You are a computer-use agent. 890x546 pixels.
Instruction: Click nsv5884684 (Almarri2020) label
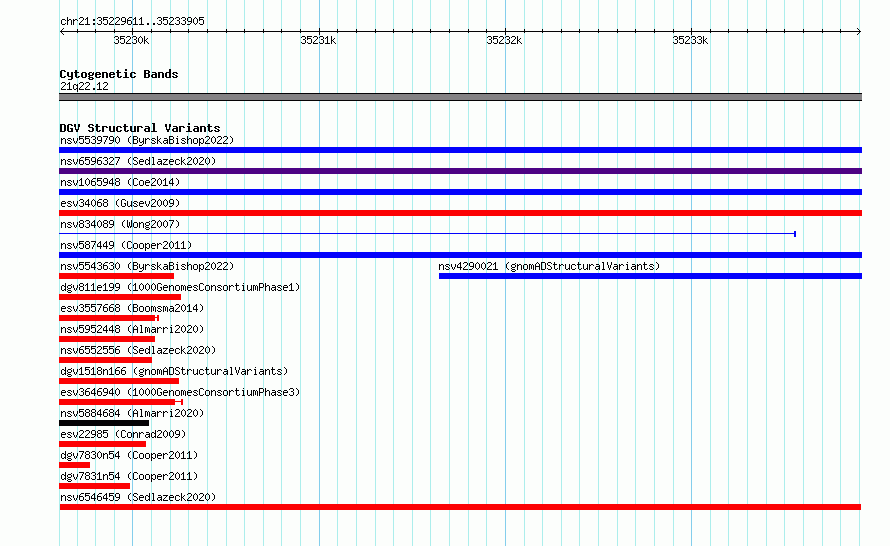(x=132, y=413)
